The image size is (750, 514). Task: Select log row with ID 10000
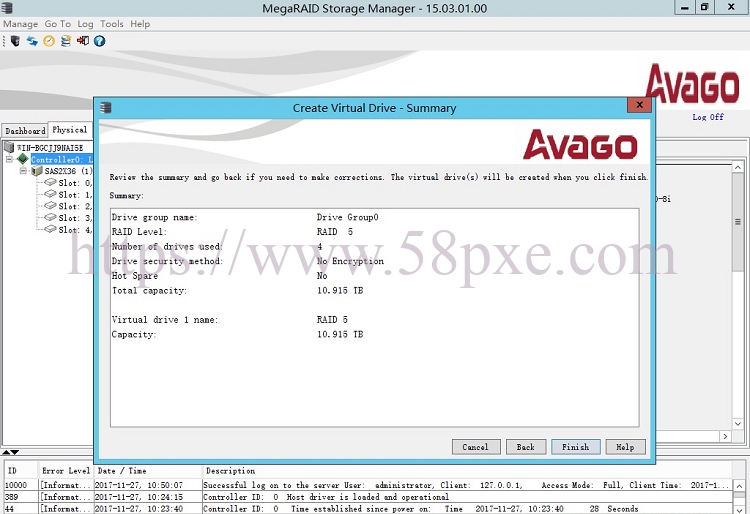pyautogui.click(x=368, y=485)
